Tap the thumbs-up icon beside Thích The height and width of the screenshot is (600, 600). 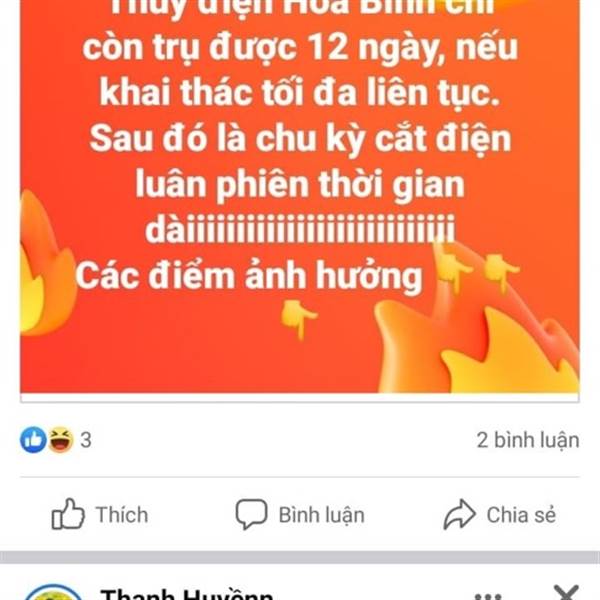(x=68, y=514)
